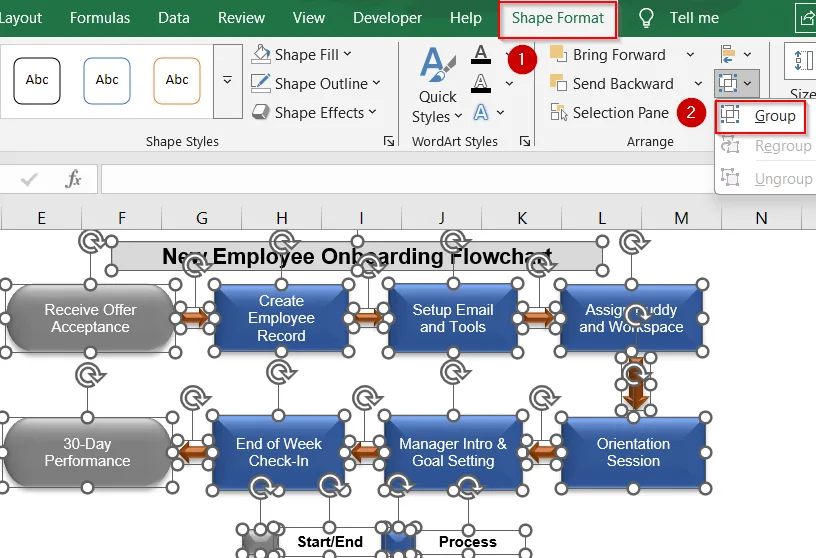The width and height of the screenshot is (816, 558).
Task: Apply the orange outline Abc shape style
Action: click(177, 81)
